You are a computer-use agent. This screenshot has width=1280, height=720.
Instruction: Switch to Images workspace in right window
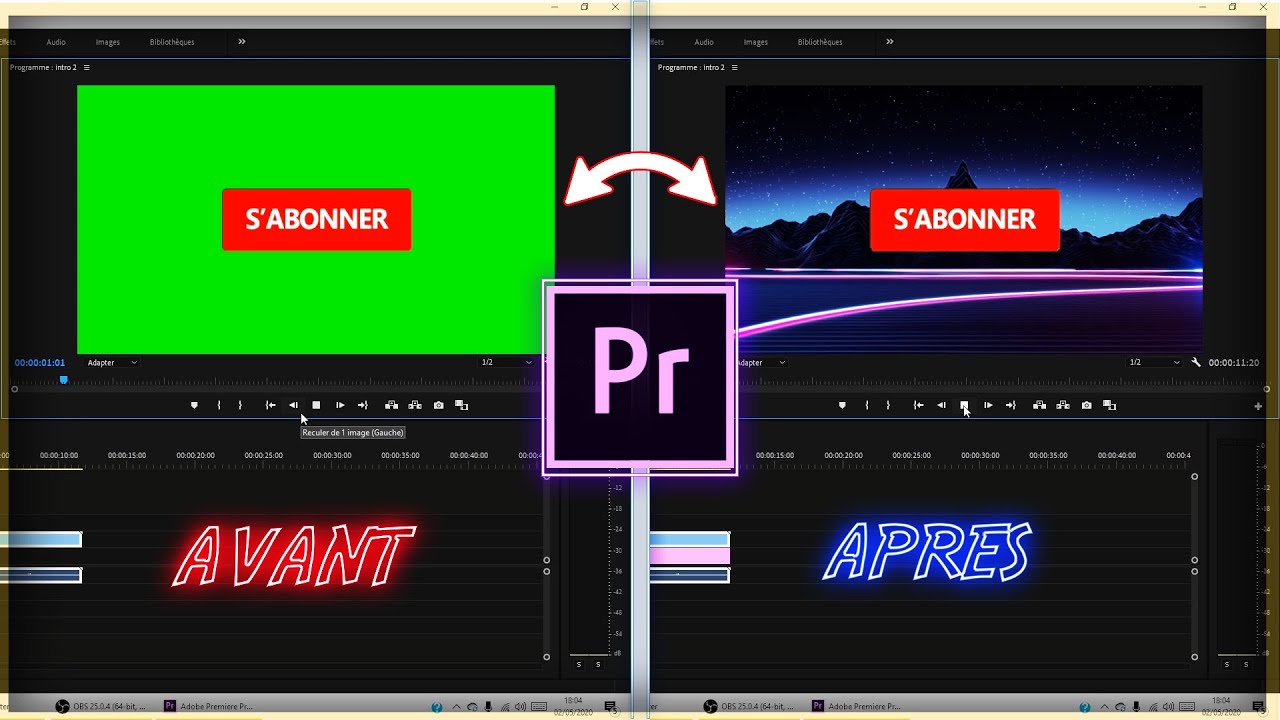[x=756, y=42]
